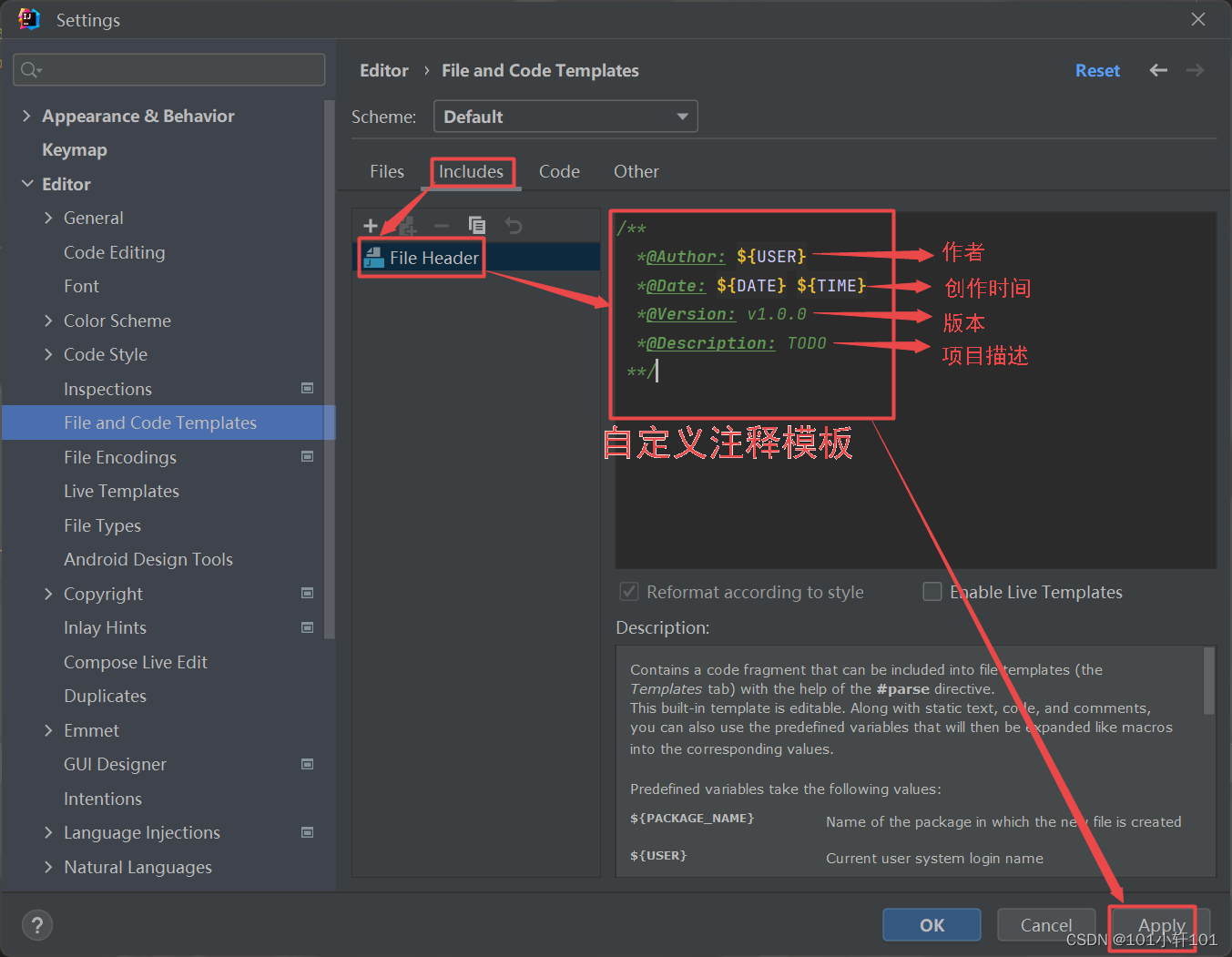Click the Reset link
The width and height of the screenshot is (1232, 957).
pyautogui.click(x=1097, y=70)
